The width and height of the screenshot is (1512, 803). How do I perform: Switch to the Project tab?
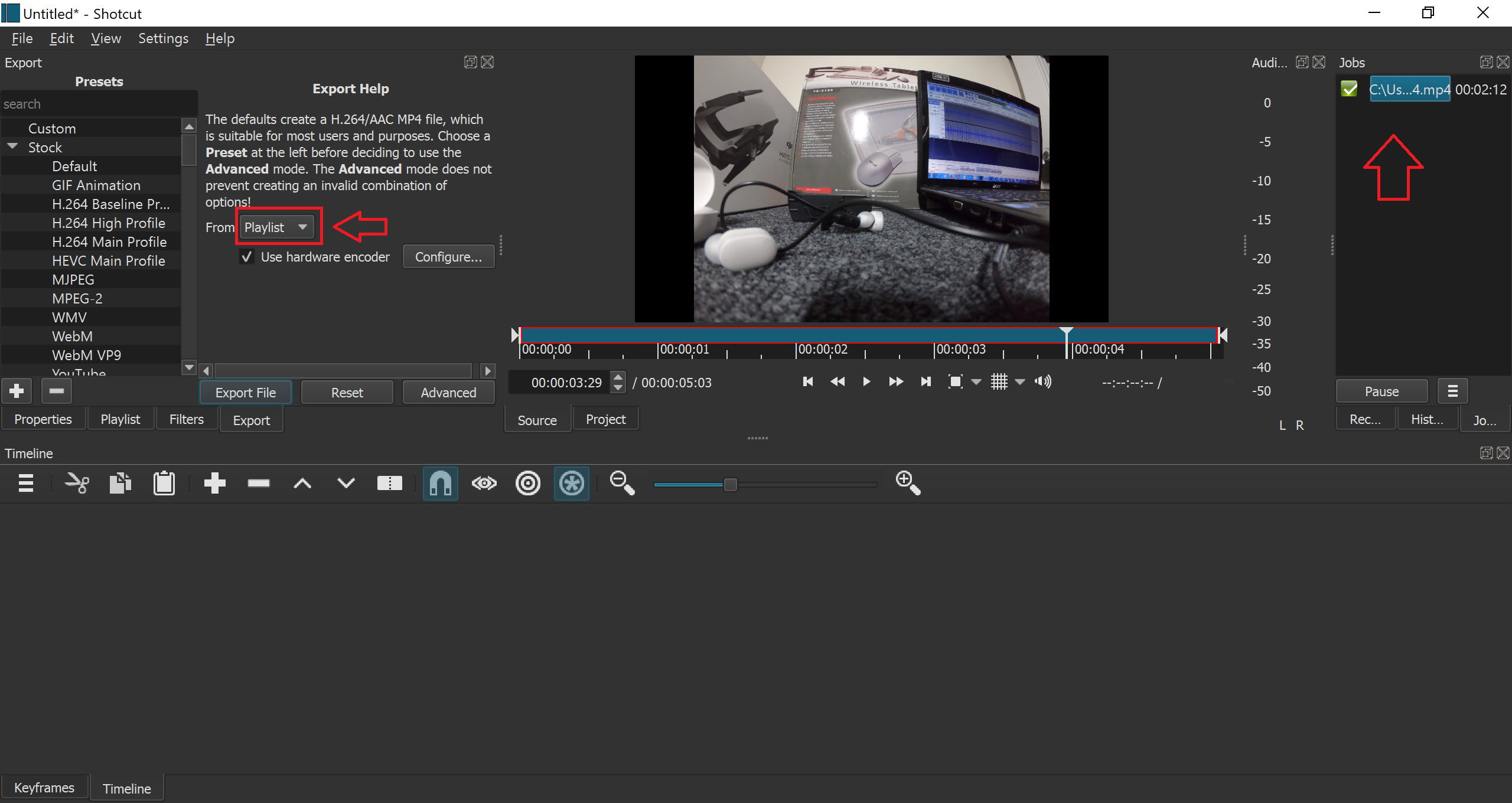pyautogui.click(x=605, y=419)
